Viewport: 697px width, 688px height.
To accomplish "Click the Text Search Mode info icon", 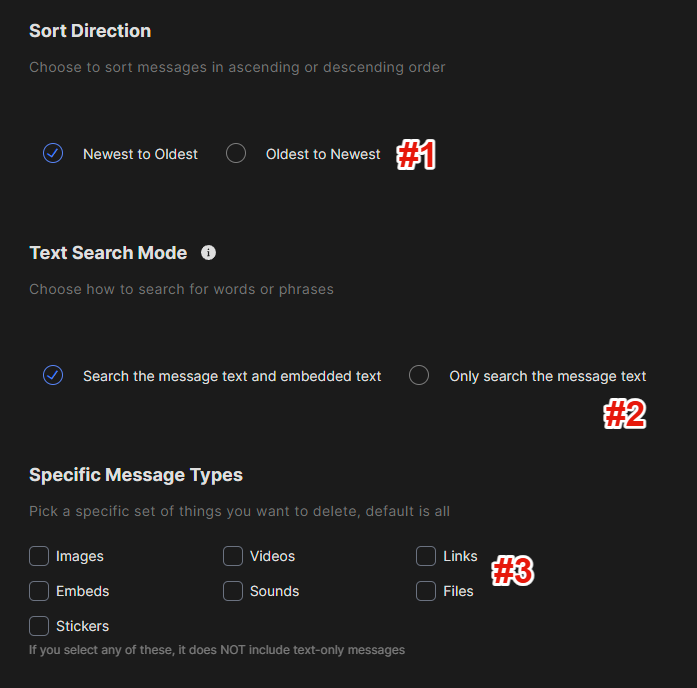I will click(x=208, y=253).
